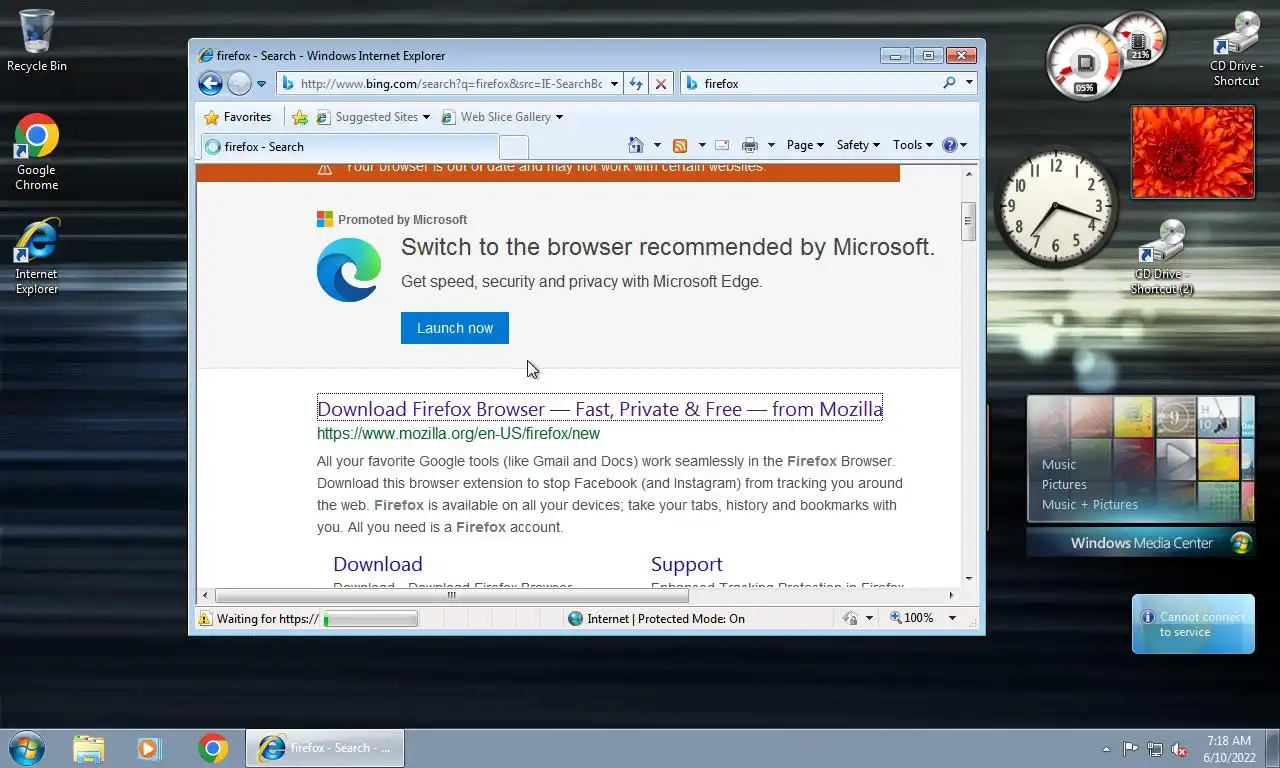Click the Launch now button for Edge
This screenshot has width=1280, height=768.
455,328
